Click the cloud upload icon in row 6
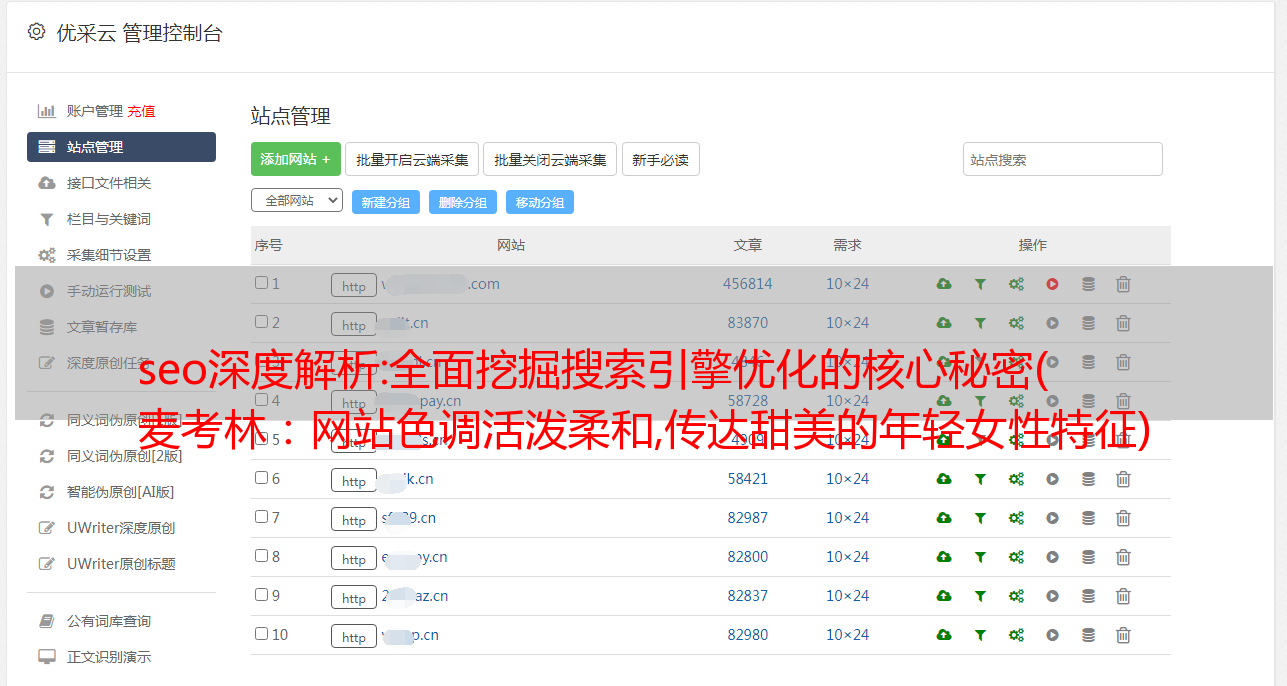This screenshot has width=1287, height=686. point(944,479)
